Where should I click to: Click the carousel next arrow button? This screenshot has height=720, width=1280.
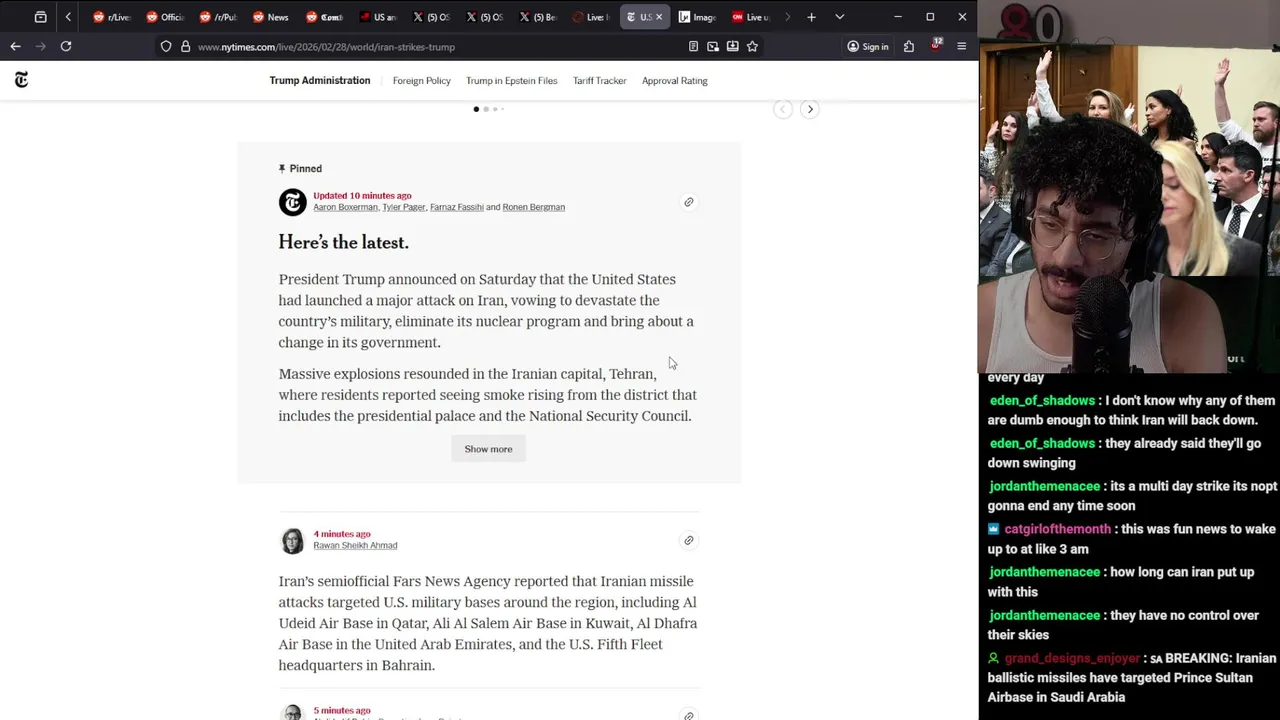point(810,109)
